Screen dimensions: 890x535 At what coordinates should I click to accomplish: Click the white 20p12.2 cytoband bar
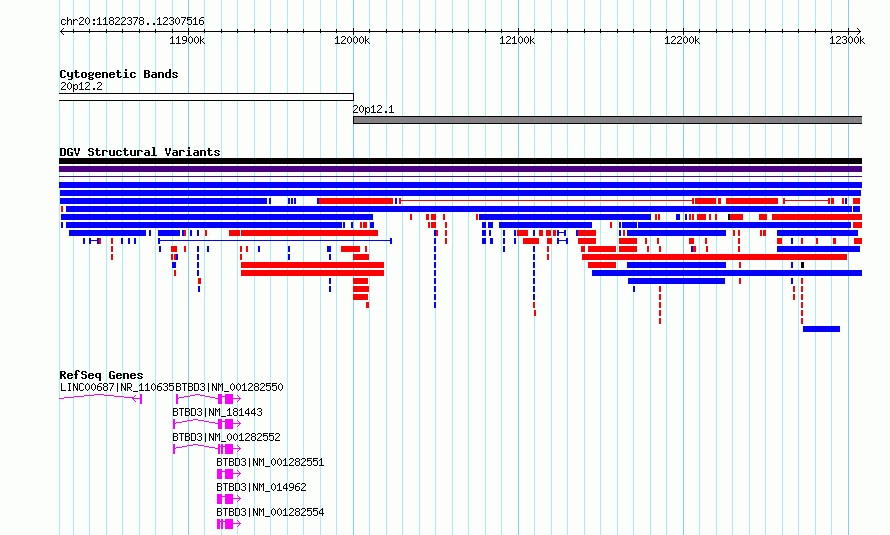206,97
